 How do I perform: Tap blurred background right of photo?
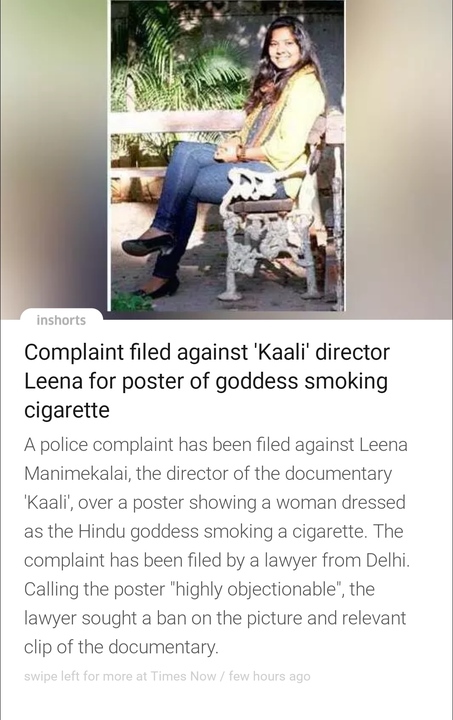(398, 156)
